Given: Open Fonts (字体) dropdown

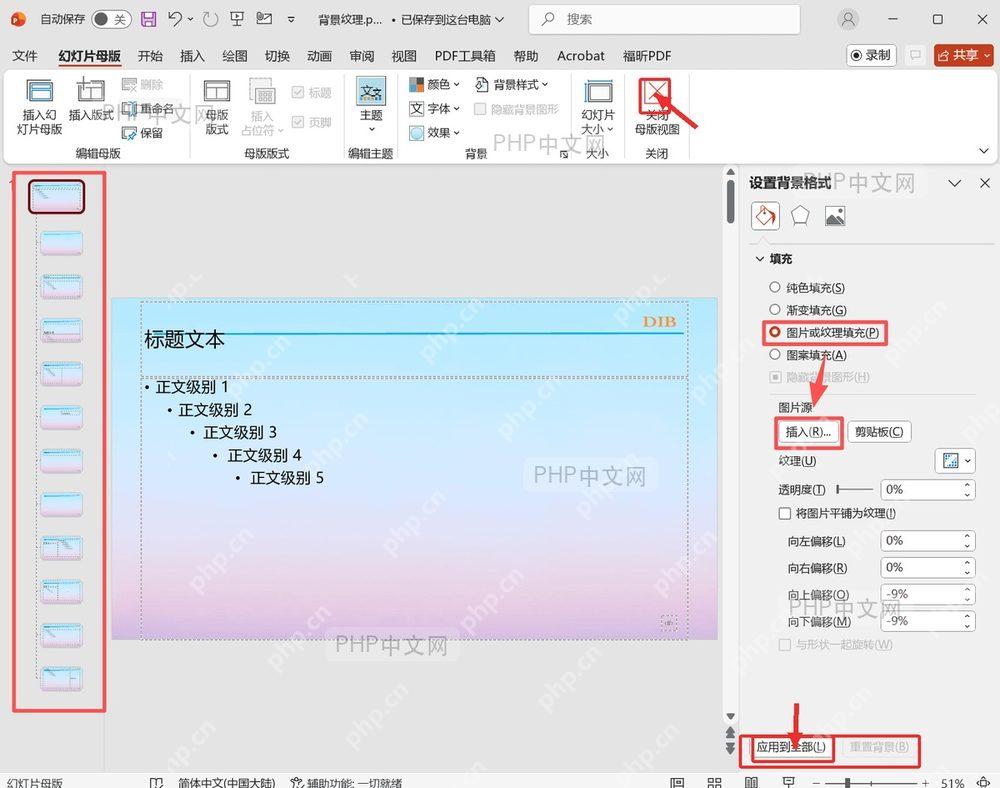Looking at the screenshot, I should pos(434,108).
